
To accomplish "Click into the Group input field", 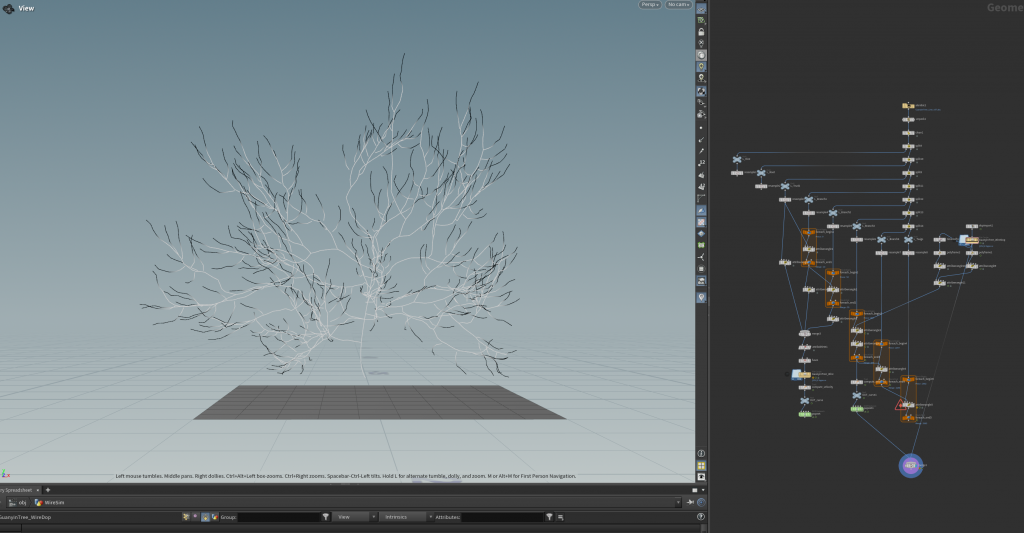I will pyautogui.click(x=278, y=517).
